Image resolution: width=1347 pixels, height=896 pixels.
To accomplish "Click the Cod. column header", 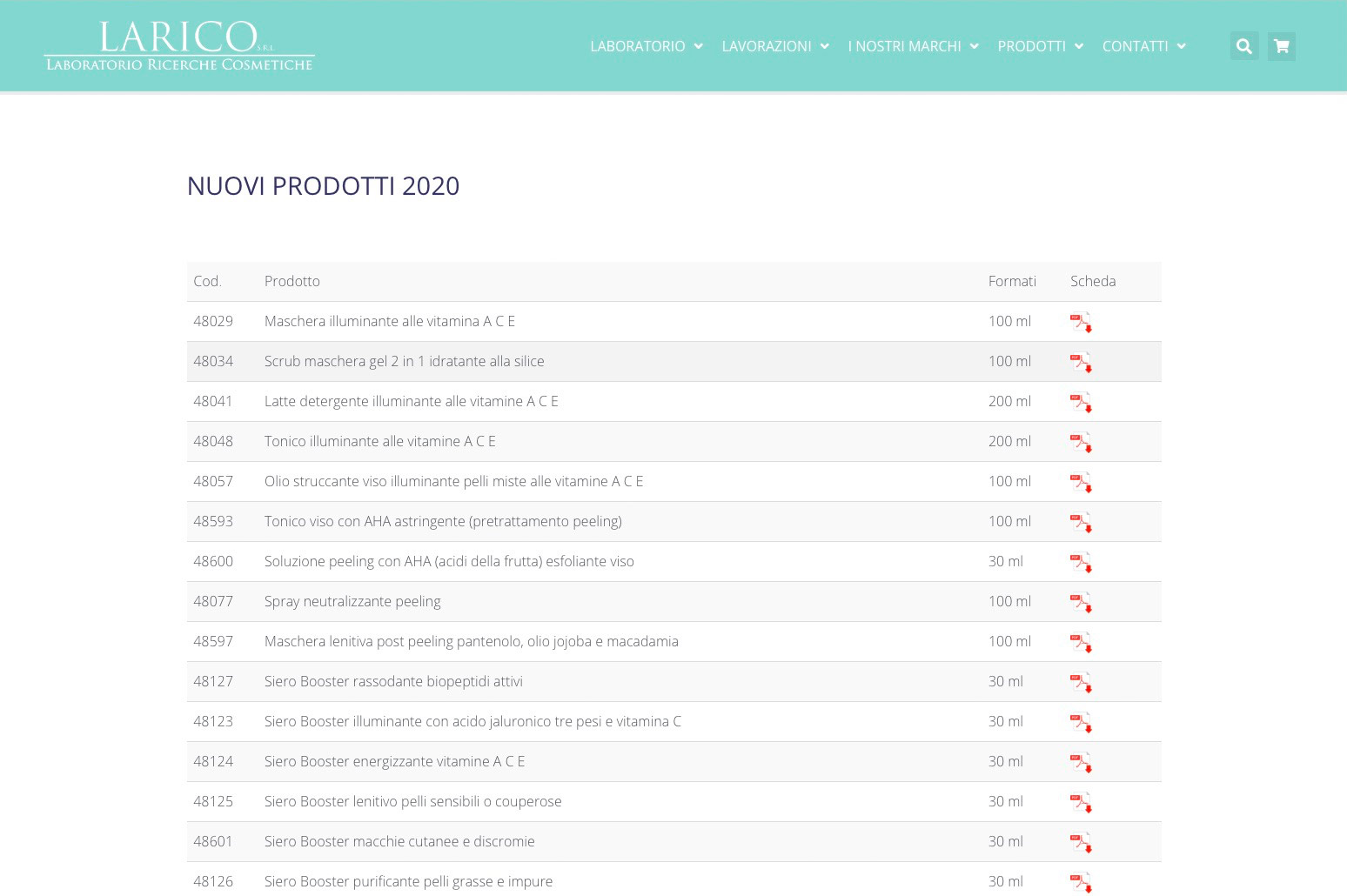I will point(207,281).
